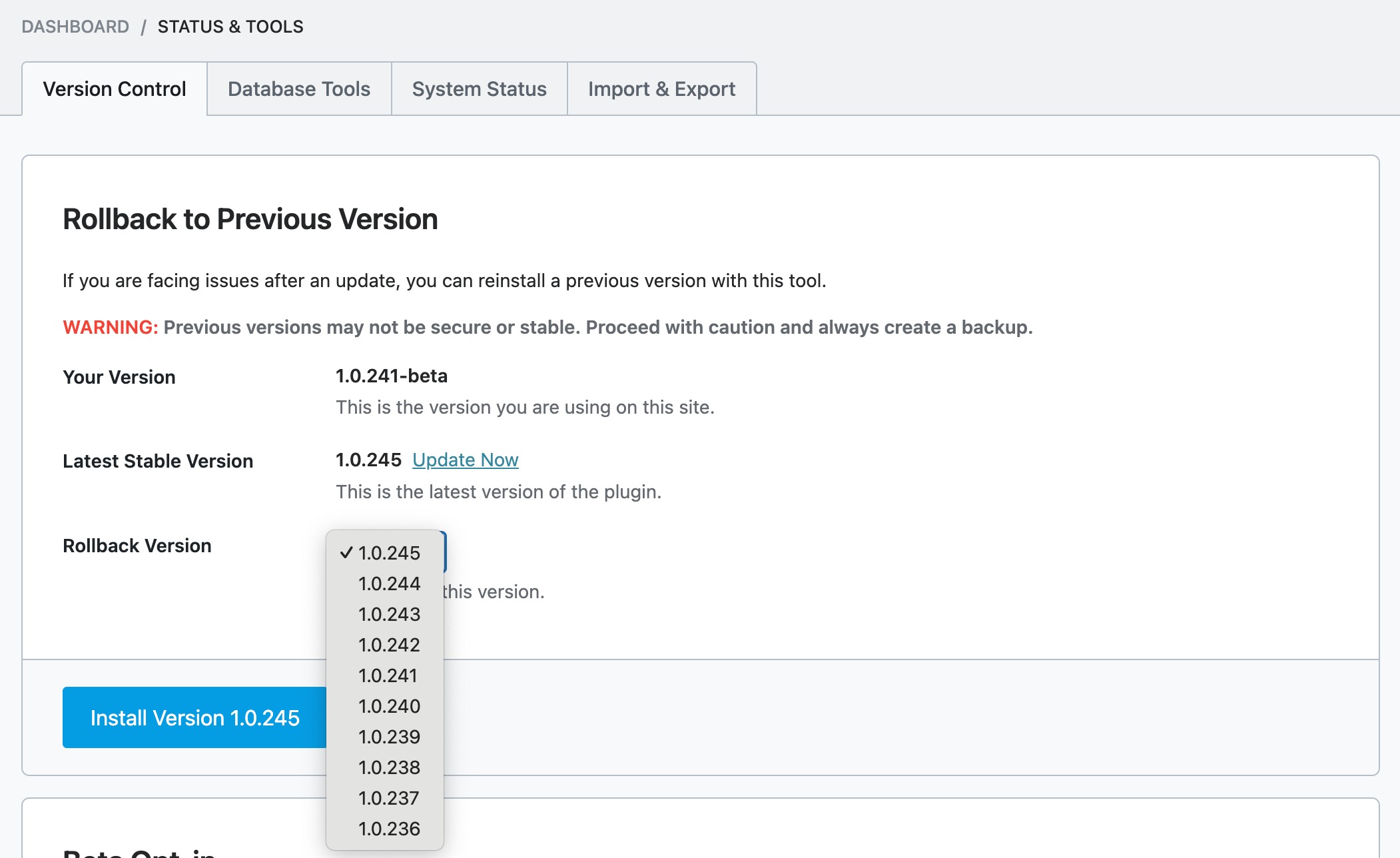Click the Status & Tools breadcrumb text
Screen dimensions: 1400x858
pos(230,27)
